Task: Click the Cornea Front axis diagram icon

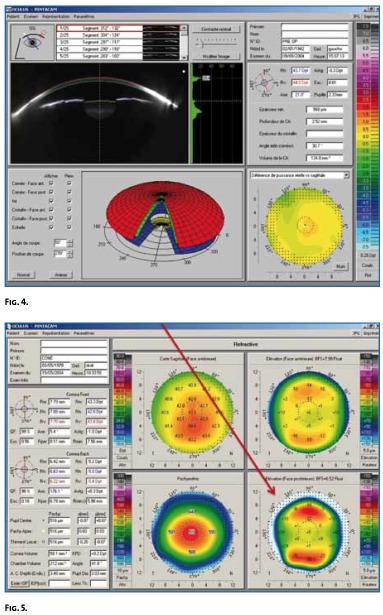Action: point(24,409)
